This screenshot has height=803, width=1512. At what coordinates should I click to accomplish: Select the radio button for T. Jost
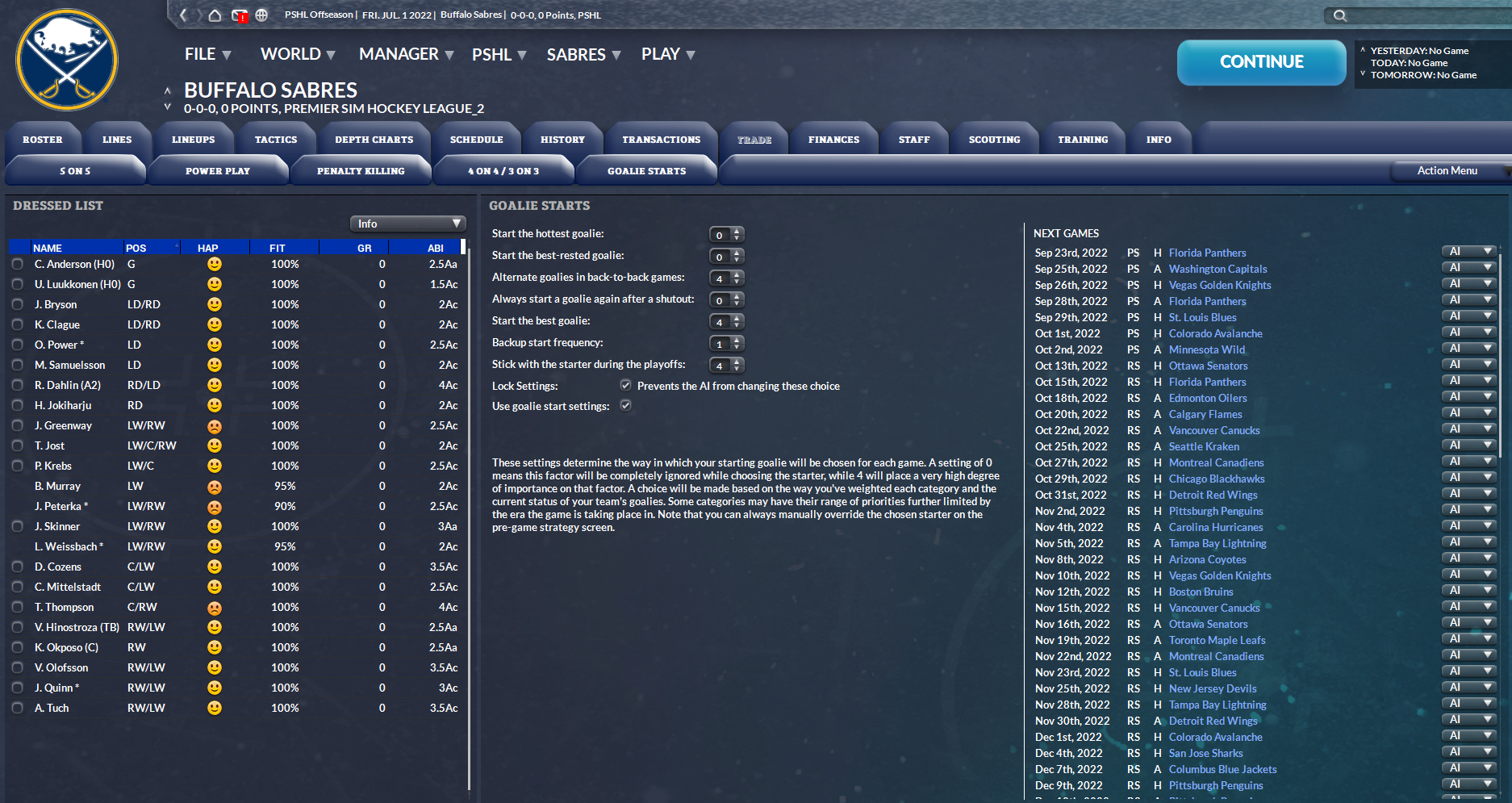click(18, 445)
